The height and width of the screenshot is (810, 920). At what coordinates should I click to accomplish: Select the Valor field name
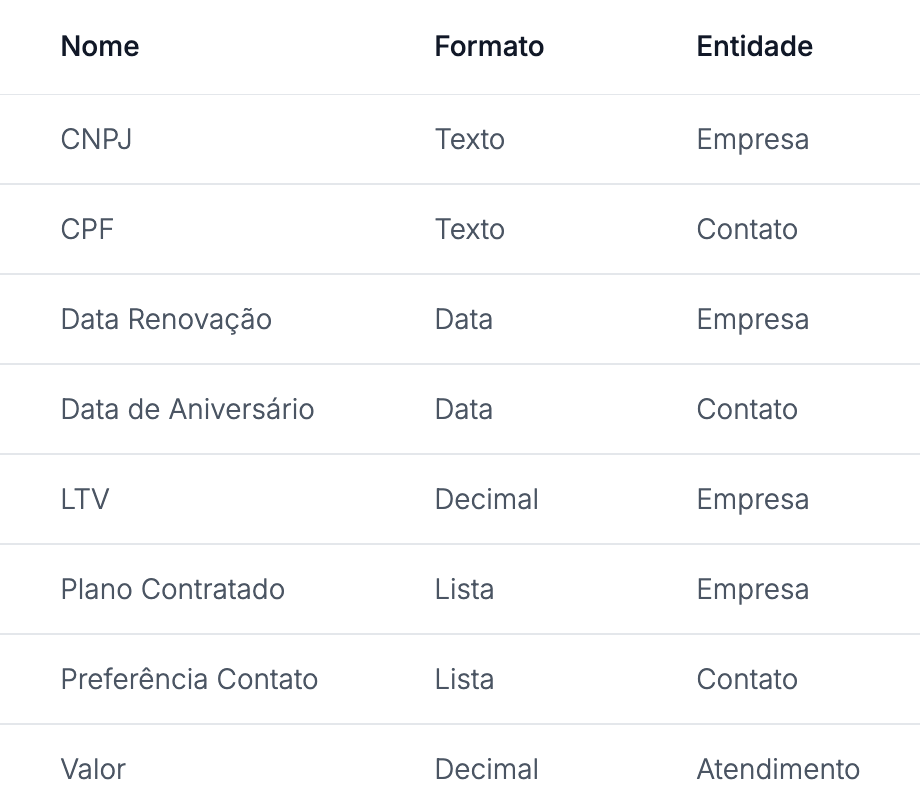[x=93, y=769]
